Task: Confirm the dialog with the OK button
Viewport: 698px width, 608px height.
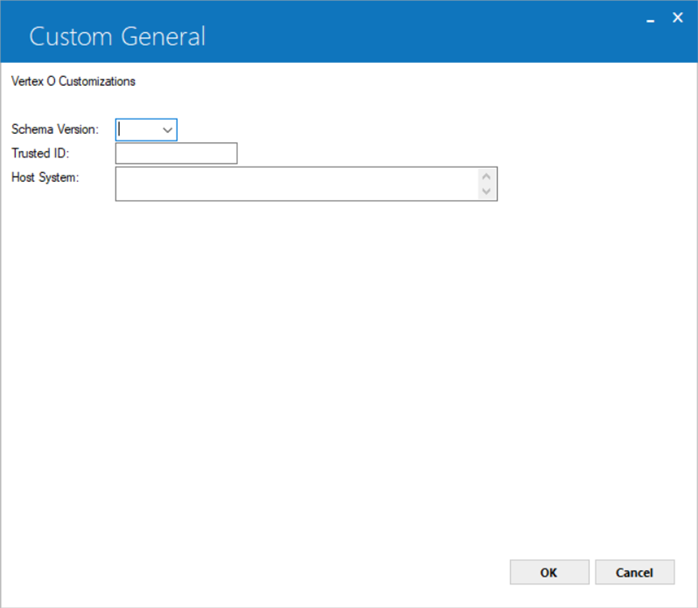Action: (x=549, y=572)
